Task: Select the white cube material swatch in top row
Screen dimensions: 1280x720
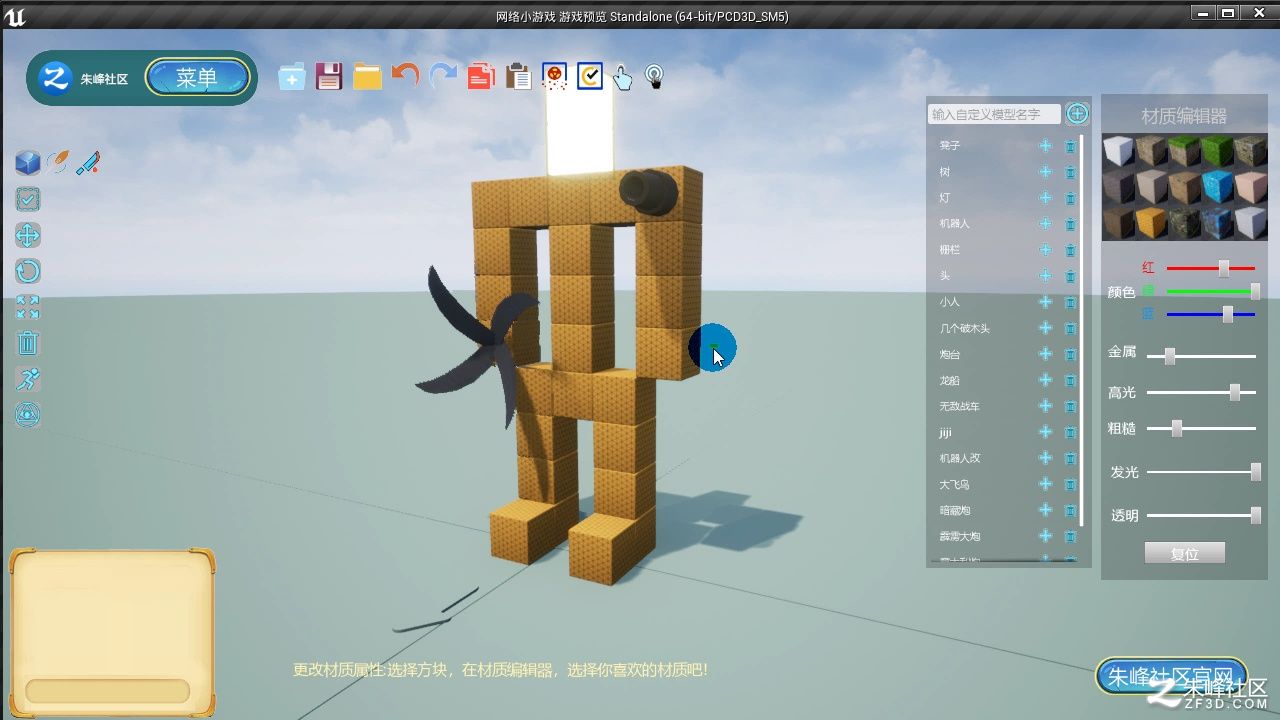Action: pos(1119,152)
